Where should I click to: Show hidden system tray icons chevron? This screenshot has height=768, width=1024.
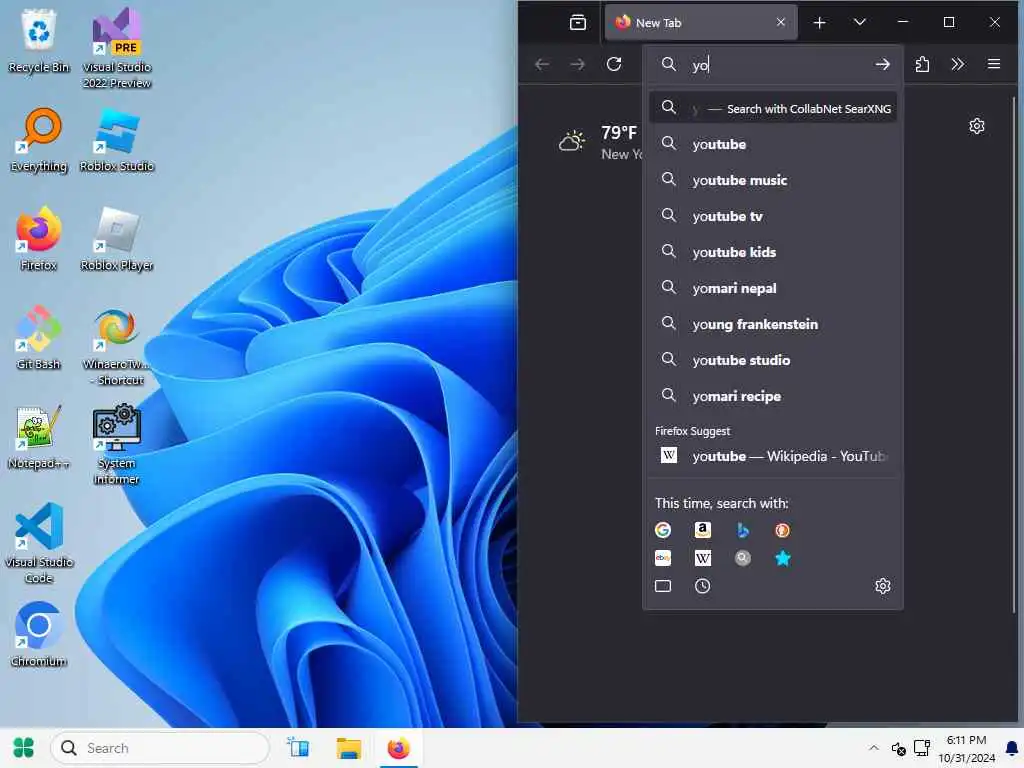(x=873, y=748)
